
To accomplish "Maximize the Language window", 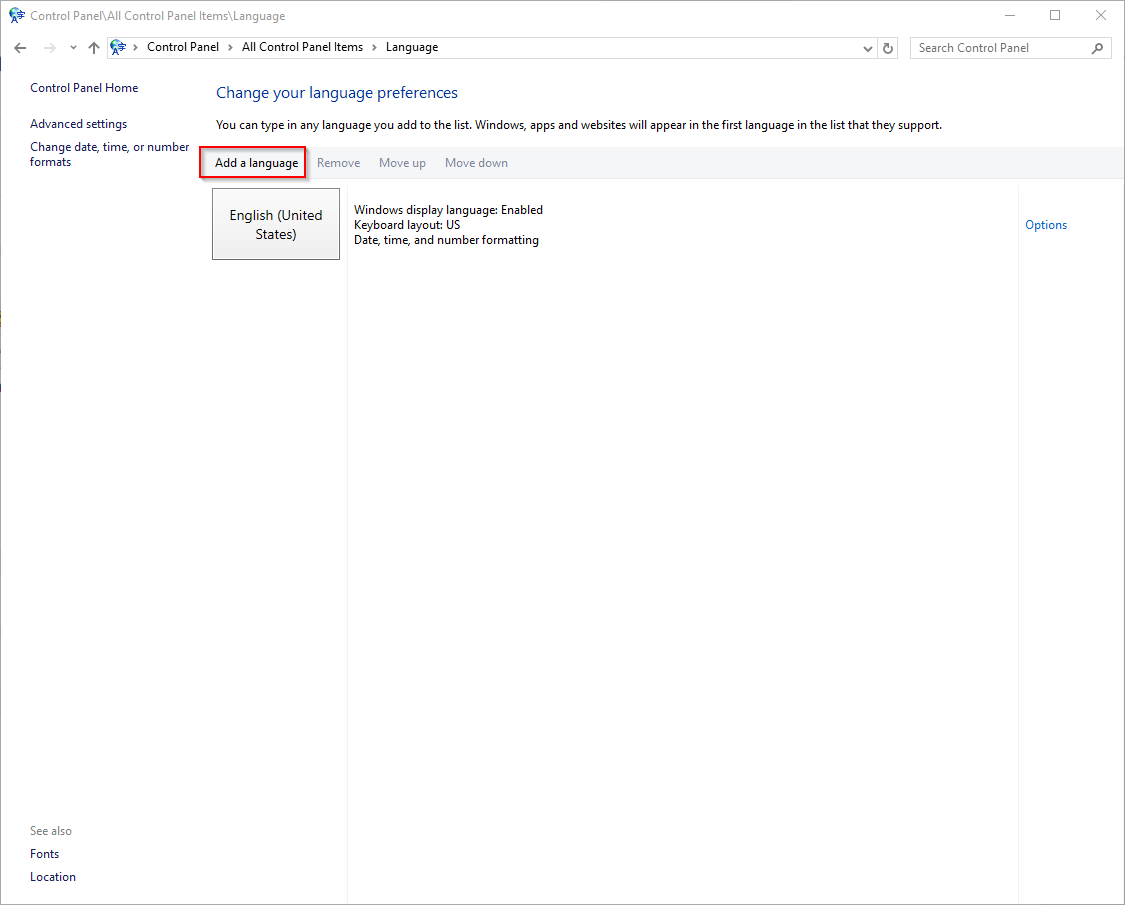I will tap(1055, 15).
